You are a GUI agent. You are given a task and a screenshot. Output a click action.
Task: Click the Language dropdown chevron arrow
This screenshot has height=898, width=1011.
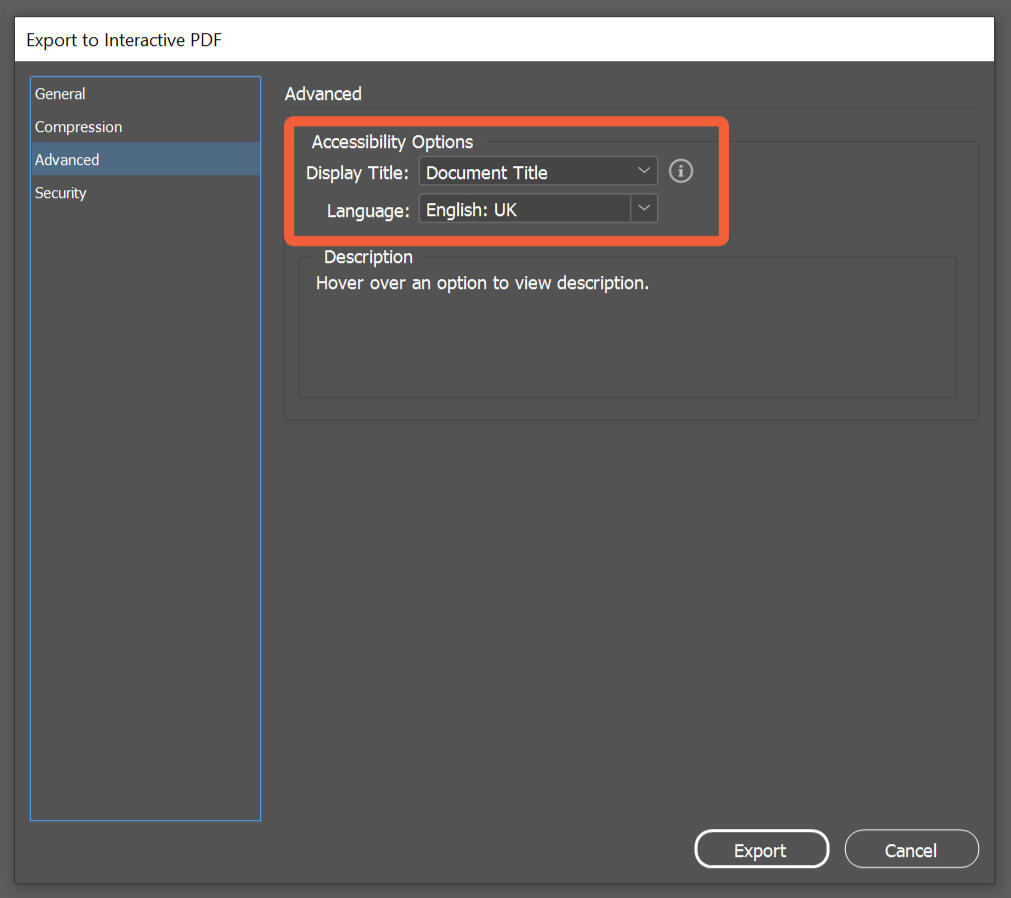pos(645,209)
